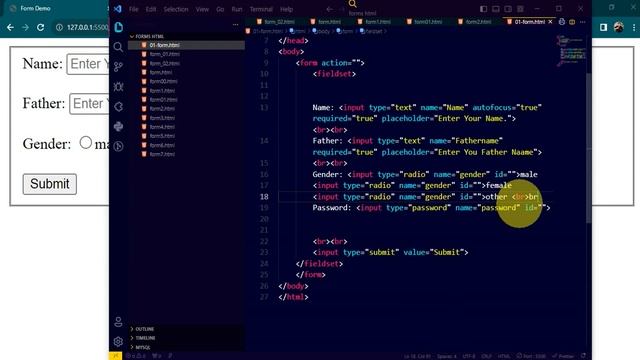Switch to the form_02.html editor tab

276,22
